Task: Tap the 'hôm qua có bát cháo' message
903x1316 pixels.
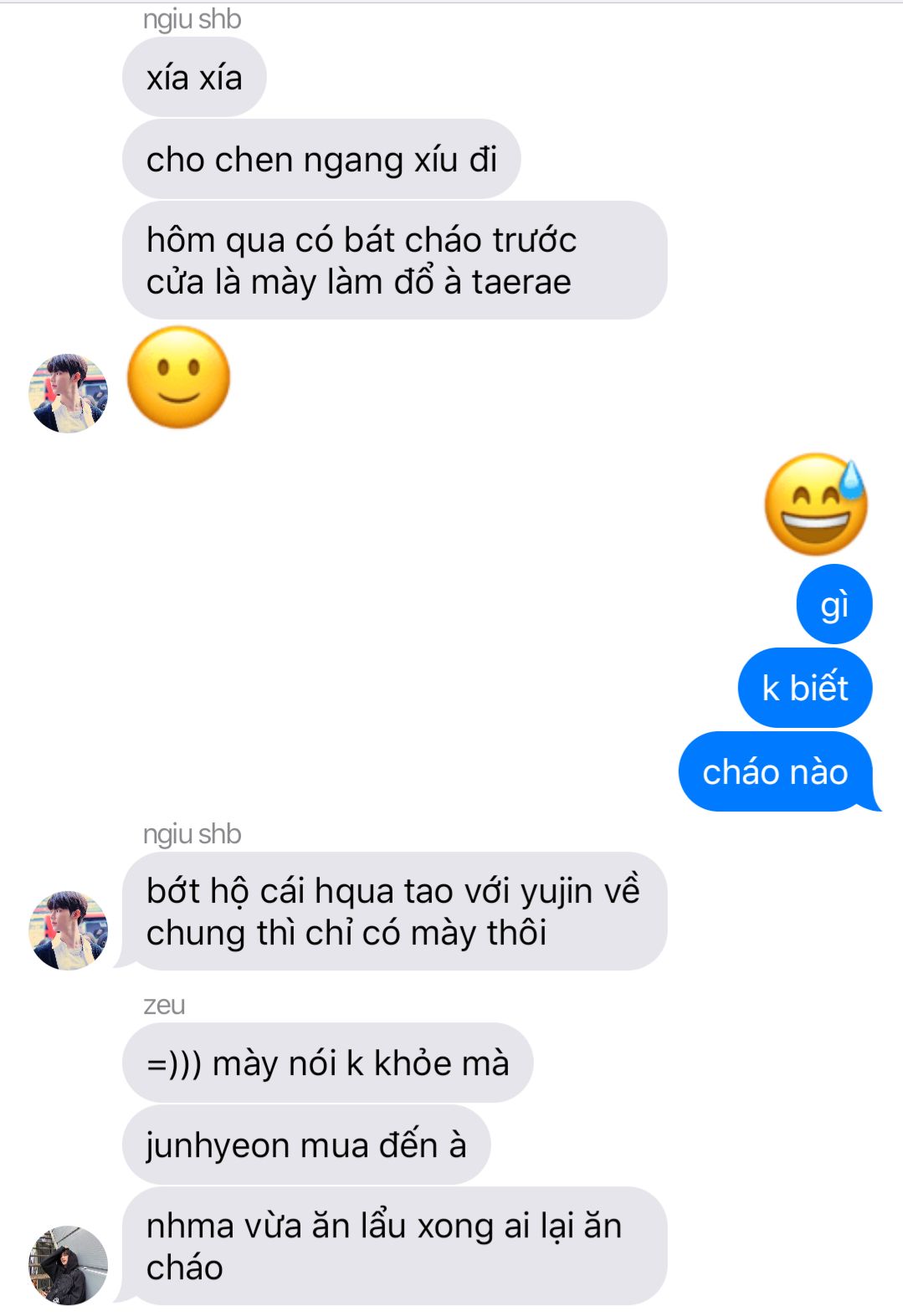Action: [394, 260]
